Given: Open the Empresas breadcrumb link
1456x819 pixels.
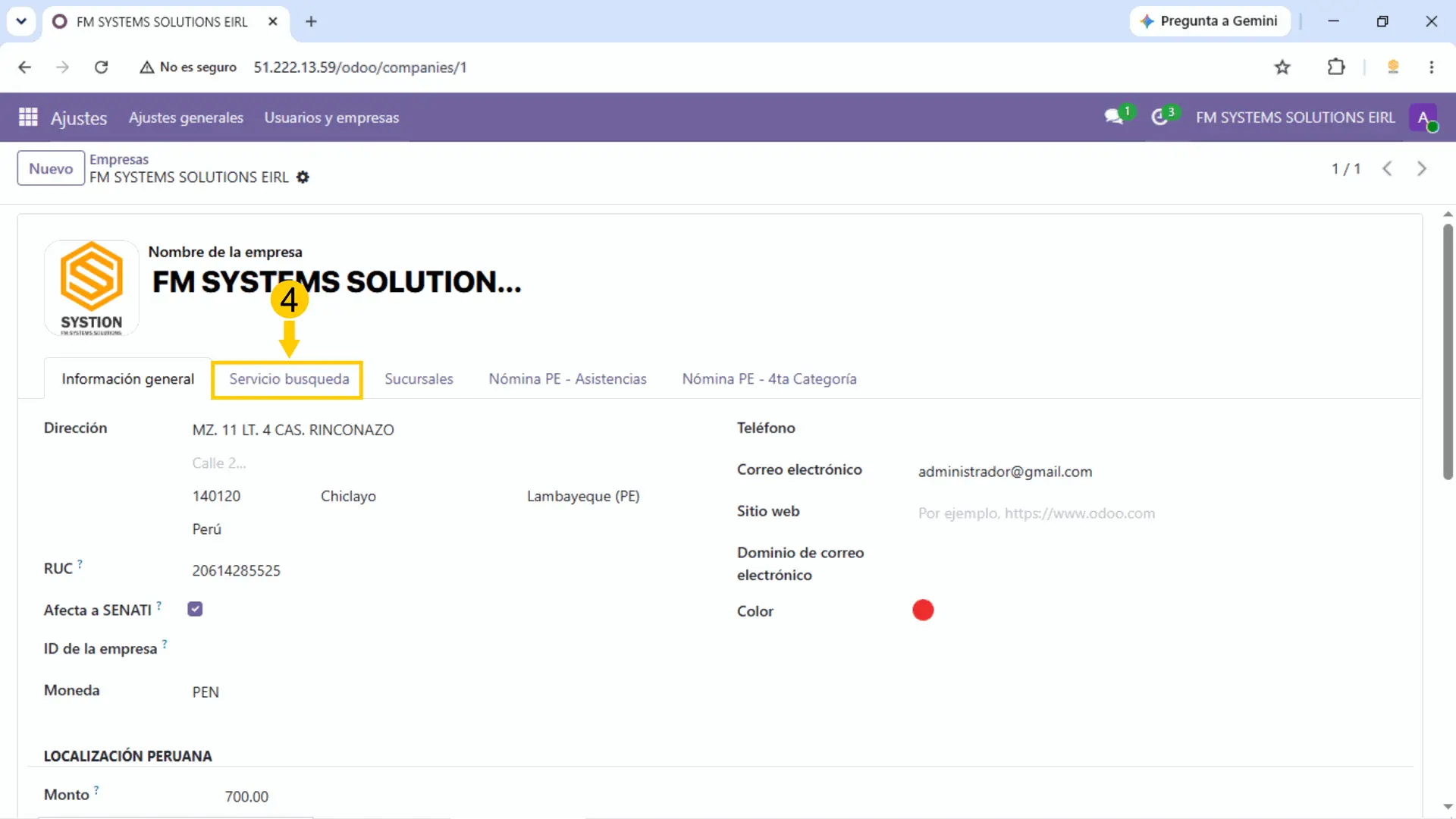Looking at the screenshot, I should [x=119, y=159].
